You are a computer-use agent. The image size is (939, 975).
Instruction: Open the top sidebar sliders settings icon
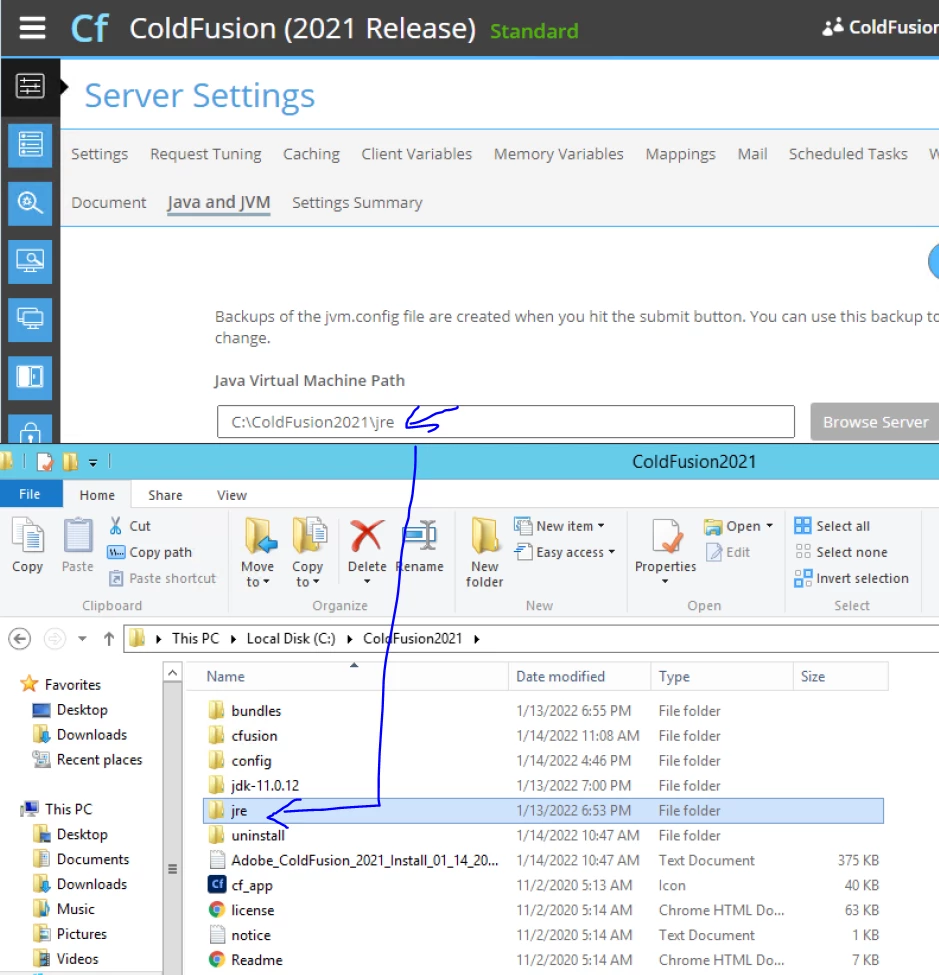coord(30,86)
